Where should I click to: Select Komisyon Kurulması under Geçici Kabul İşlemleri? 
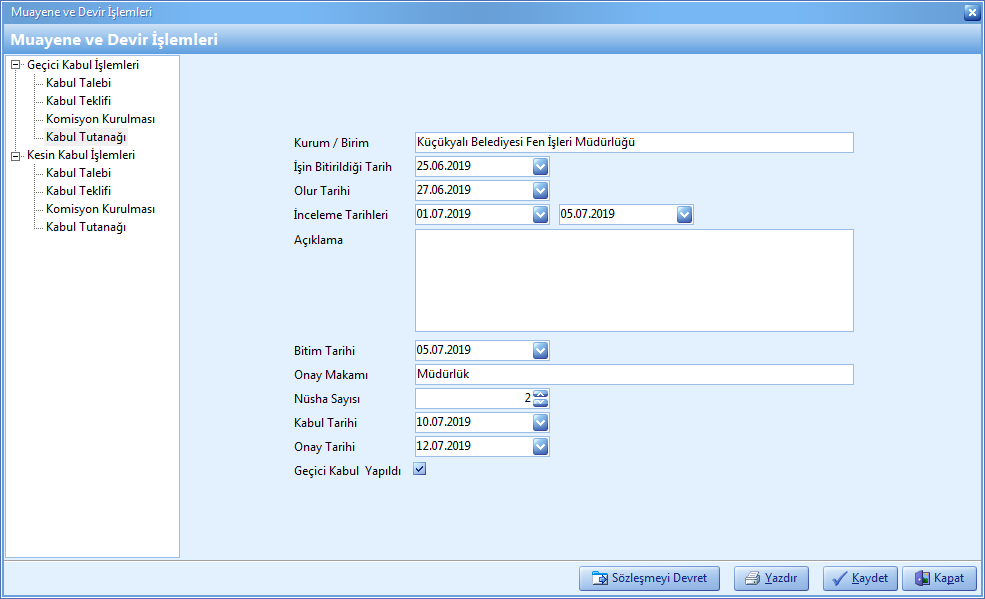click(100, 119)
